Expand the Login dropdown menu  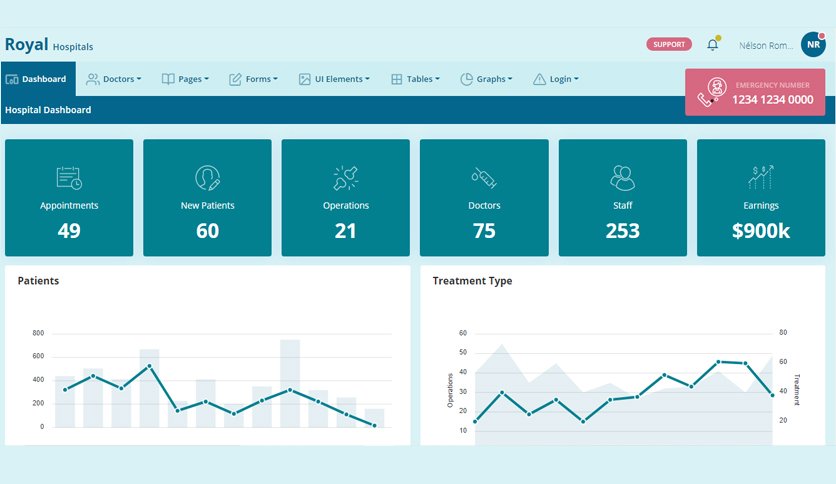click(564, 79)
